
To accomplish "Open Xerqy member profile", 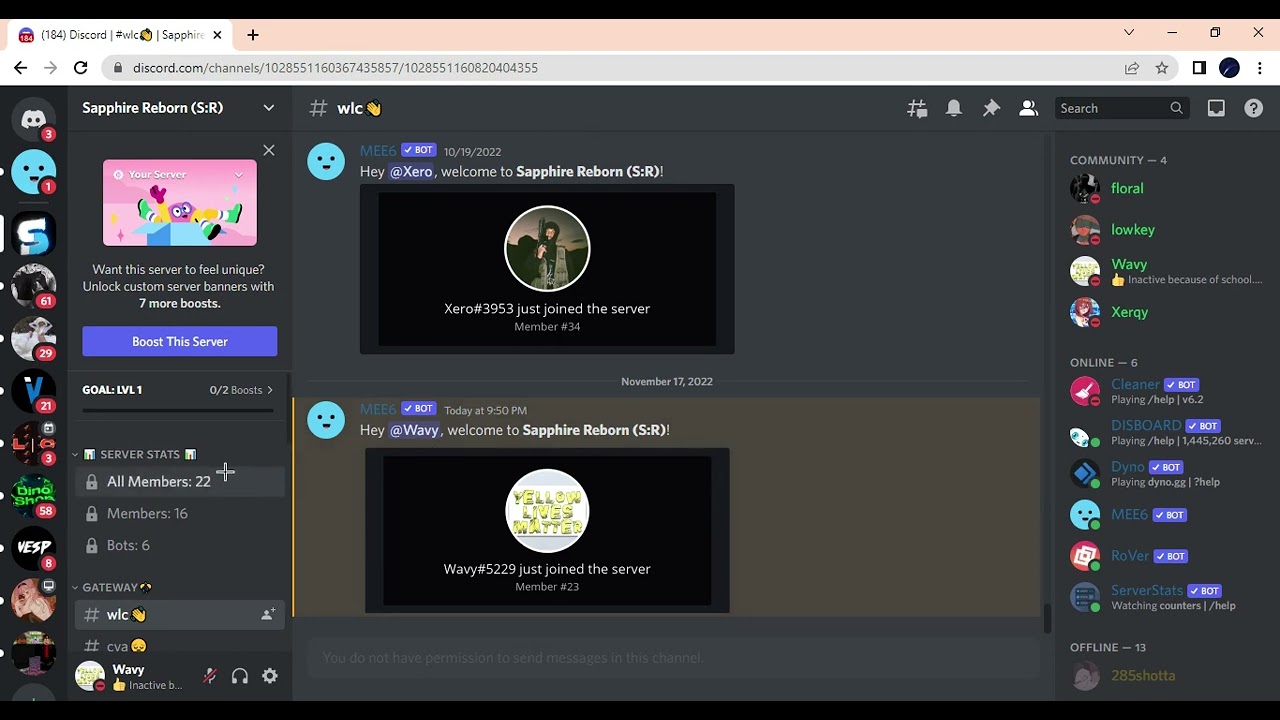I will tap(1163, 312).
